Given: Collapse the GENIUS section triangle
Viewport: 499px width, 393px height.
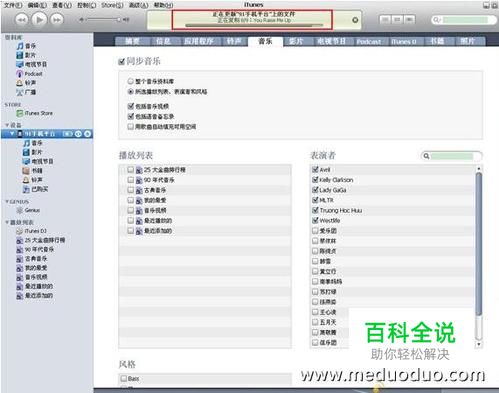Looking at the screenshot, I should point(7,202).
